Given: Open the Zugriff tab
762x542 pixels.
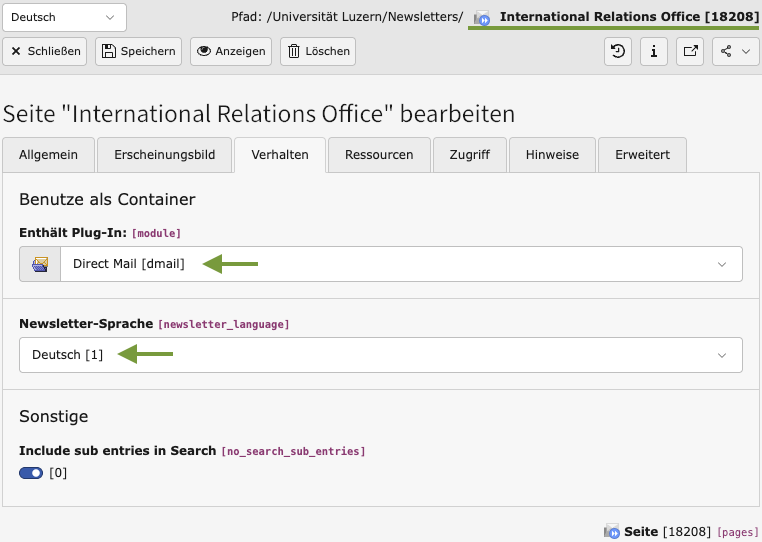Looking at the screenshot, I should pyautogui.click(x=470, y=155).
